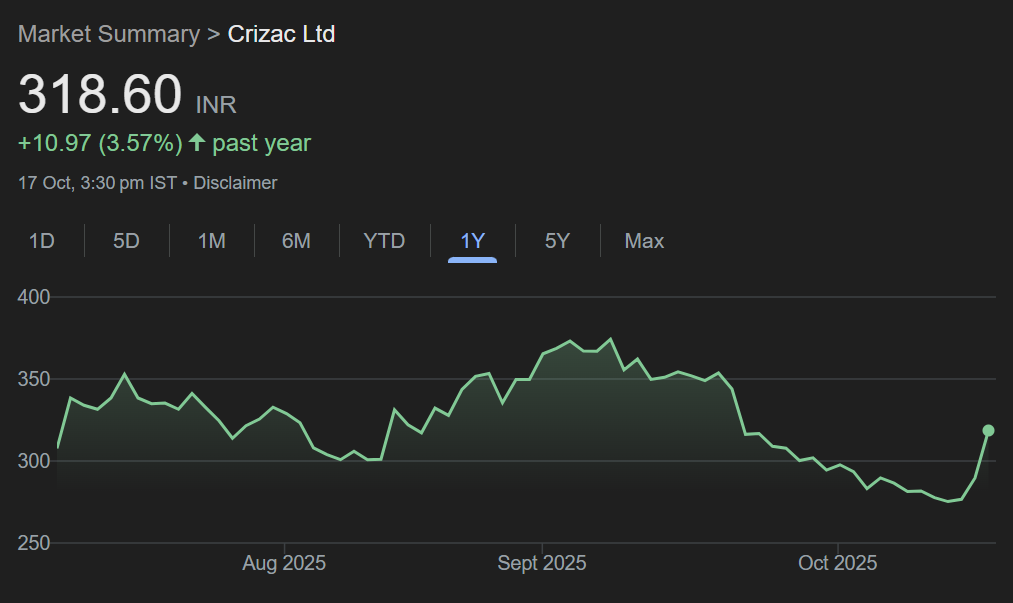Click the 400 price axis label
1013x603 pixels.
[x=33, y=297]
